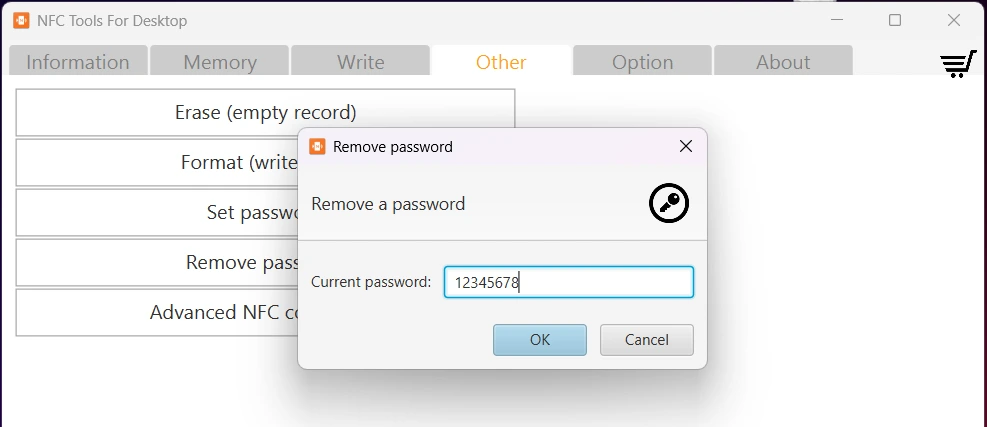Open the About tab

click(783, 62)
